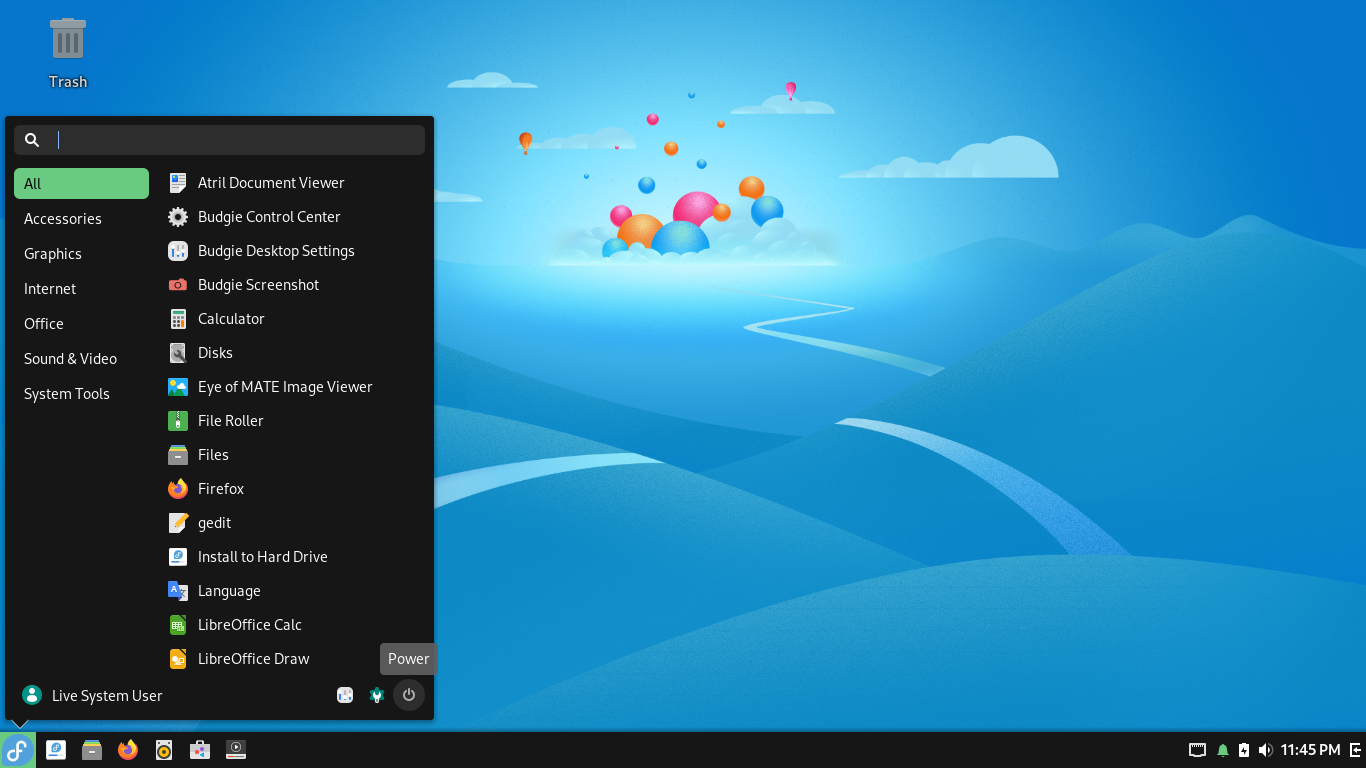
Task: Launch Firefox from the taskbar
Action: (128, 750)
